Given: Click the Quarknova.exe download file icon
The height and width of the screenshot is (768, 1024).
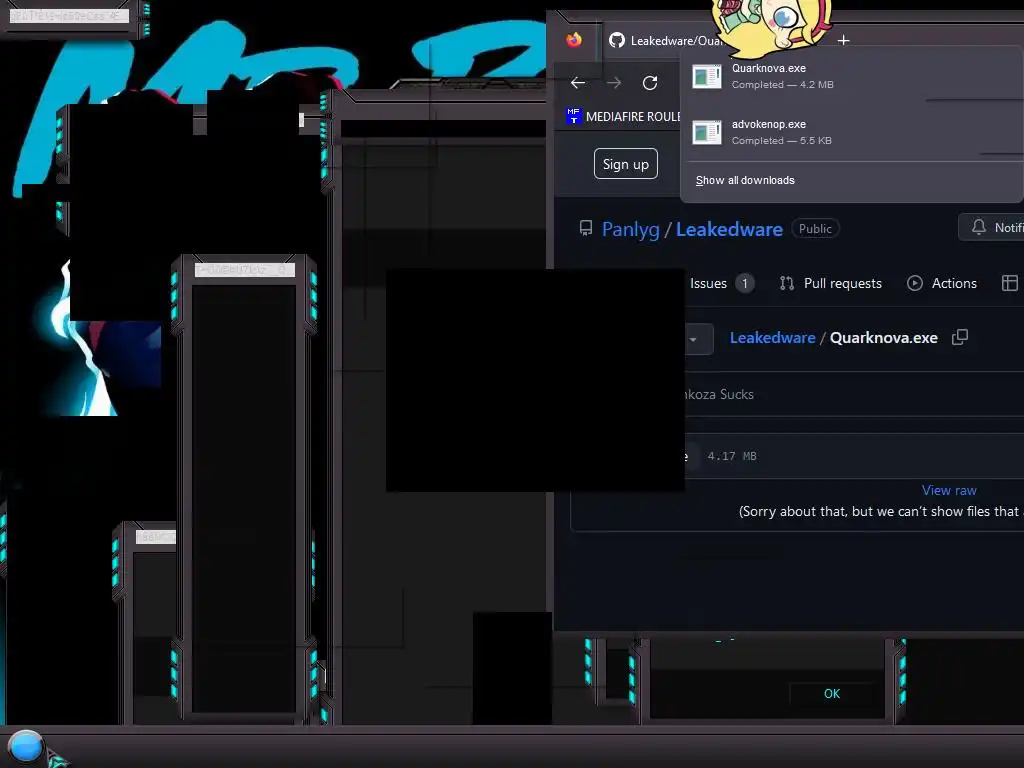Looking at the screenshot, I should [707, 76].
